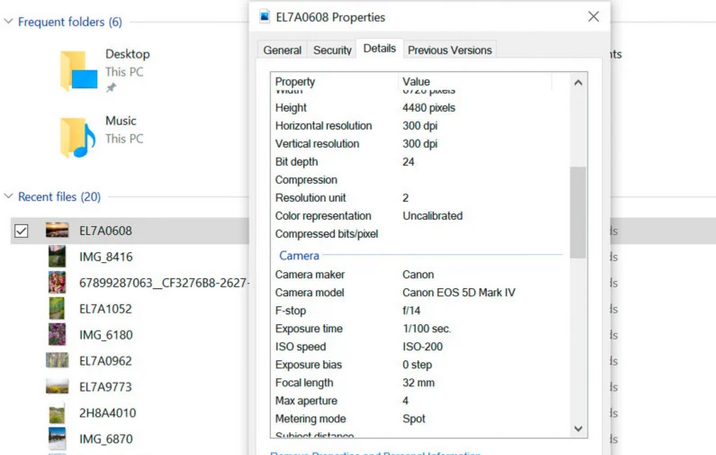Select the EL7A0962 file name

coord(105,361)
